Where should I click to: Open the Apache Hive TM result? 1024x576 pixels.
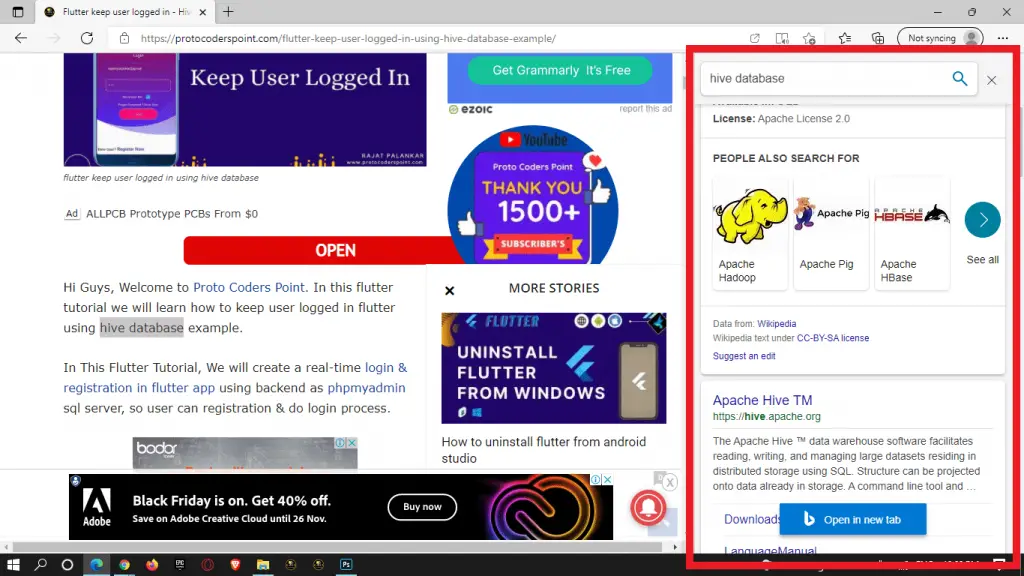coord(762,400)
